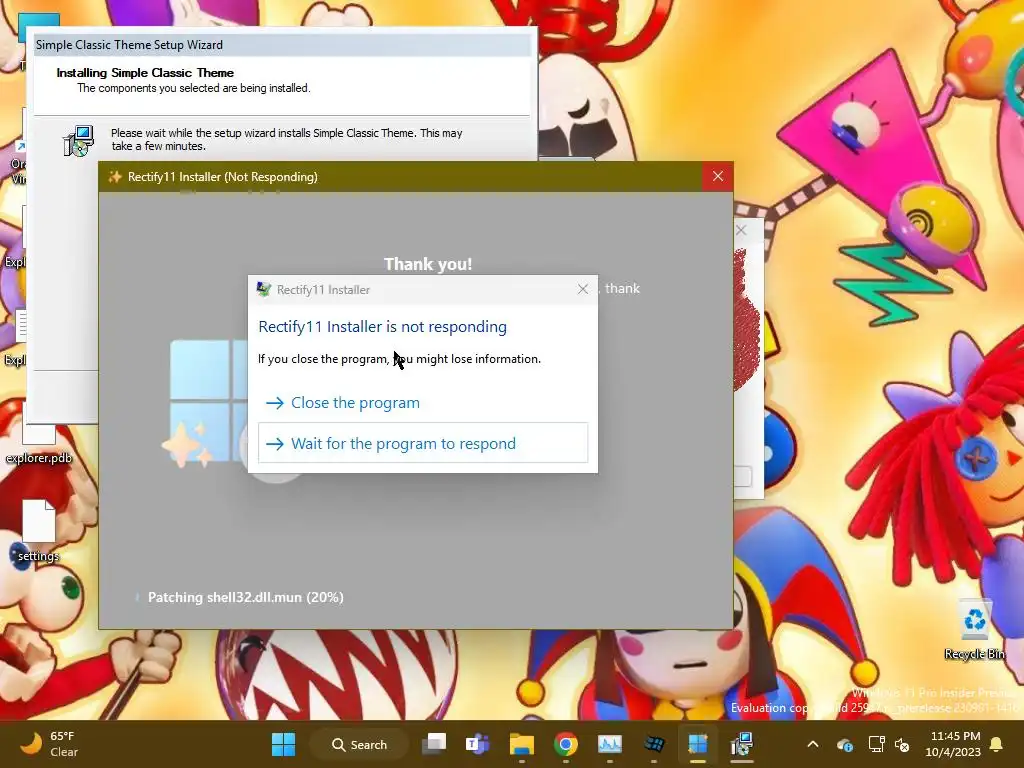Image resolution: width=1024 pixels, height=768 pixels.
Task: Select the settings file on desktop
Action: (x=39, y=530)
